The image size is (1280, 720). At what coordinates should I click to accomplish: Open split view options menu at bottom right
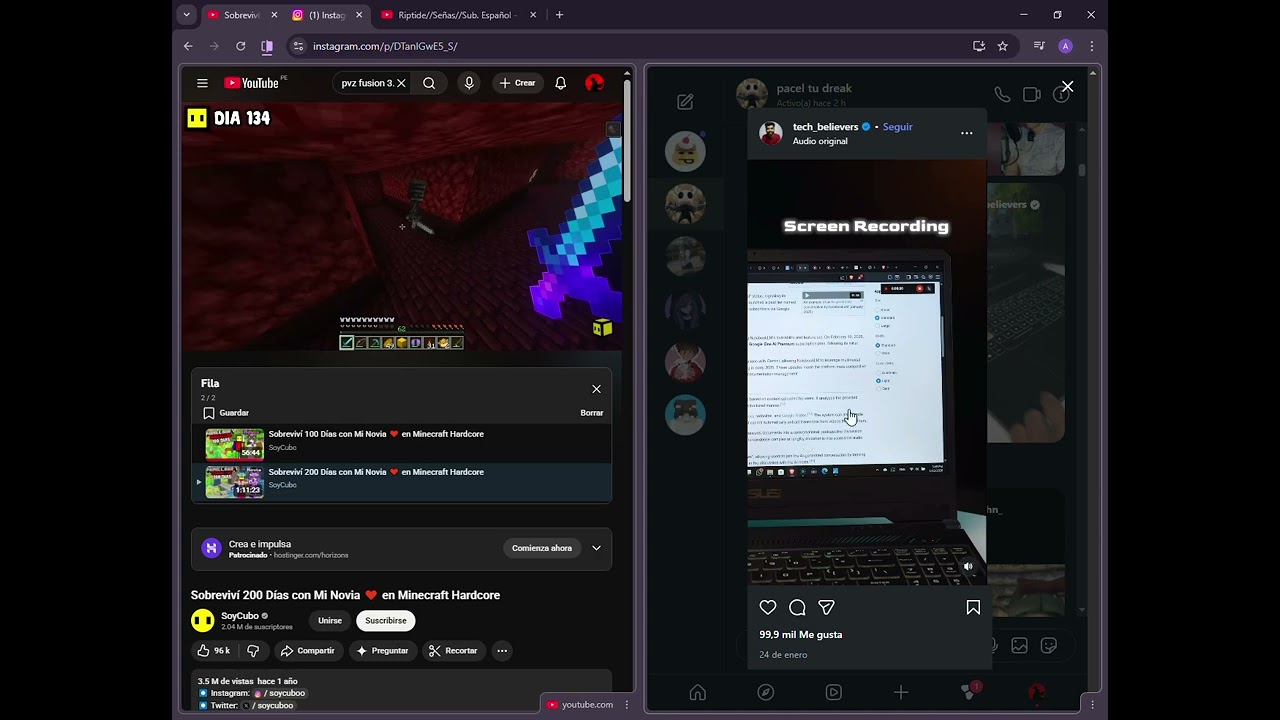click(1092, 705)
